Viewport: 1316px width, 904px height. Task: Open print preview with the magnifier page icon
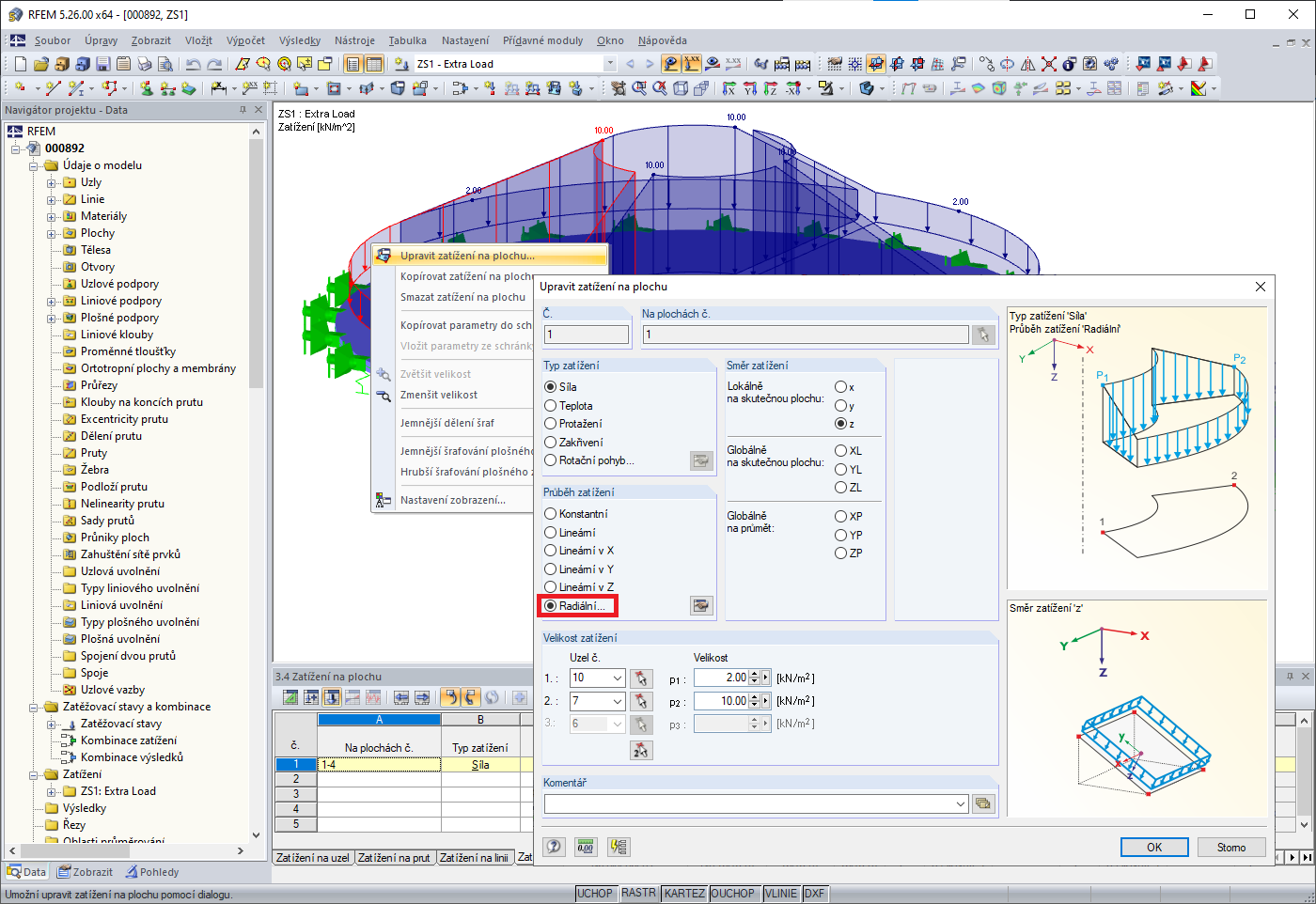tap(164, 64)
